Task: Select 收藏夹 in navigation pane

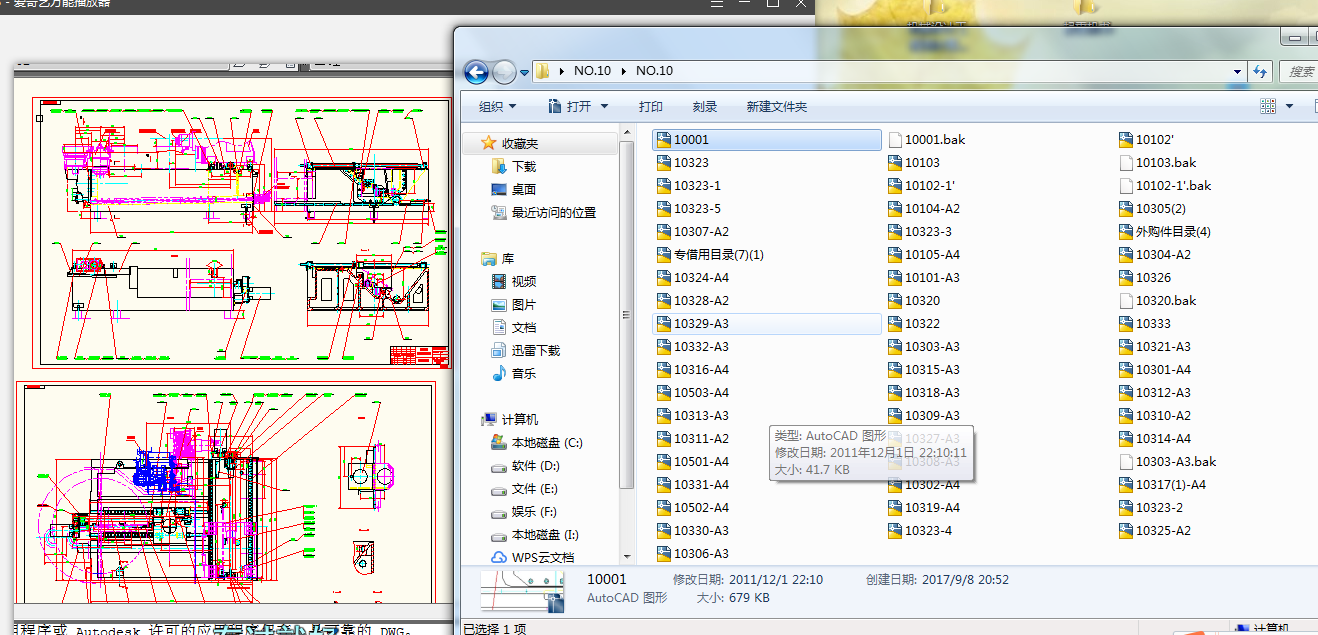Action: click(510, 144)
